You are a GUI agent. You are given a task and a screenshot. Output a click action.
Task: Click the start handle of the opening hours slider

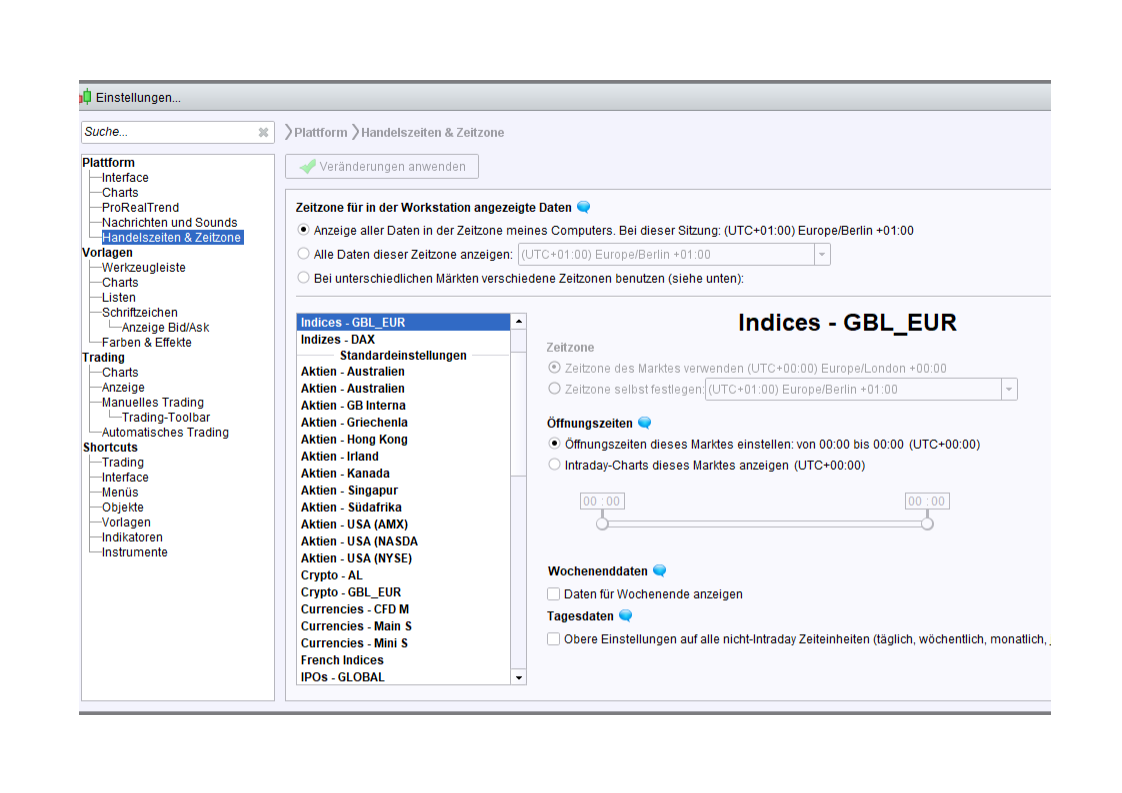[603, 524]
